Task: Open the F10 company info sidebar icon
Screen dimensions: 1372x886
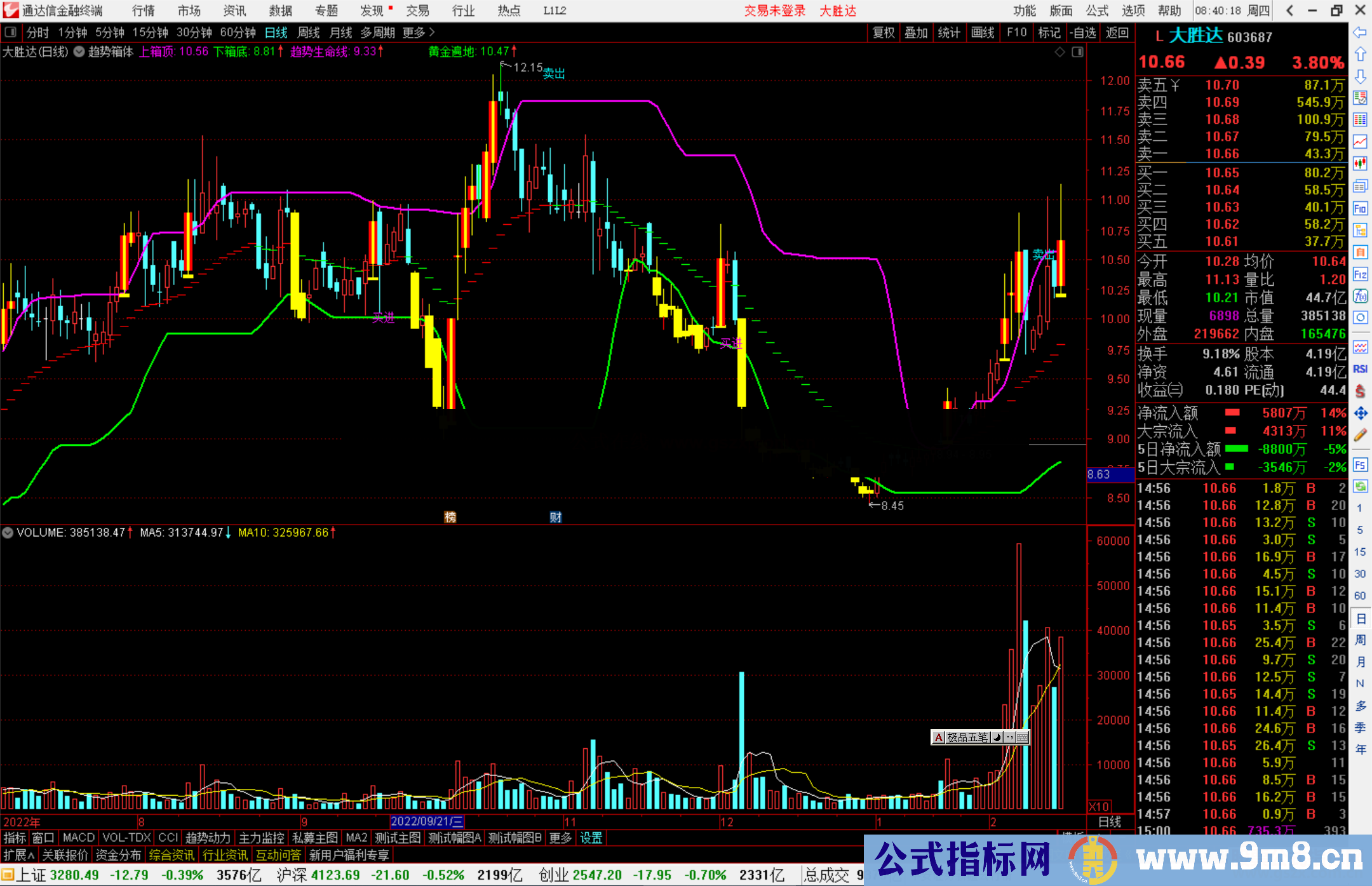Action: click(x=1360, y=208)
